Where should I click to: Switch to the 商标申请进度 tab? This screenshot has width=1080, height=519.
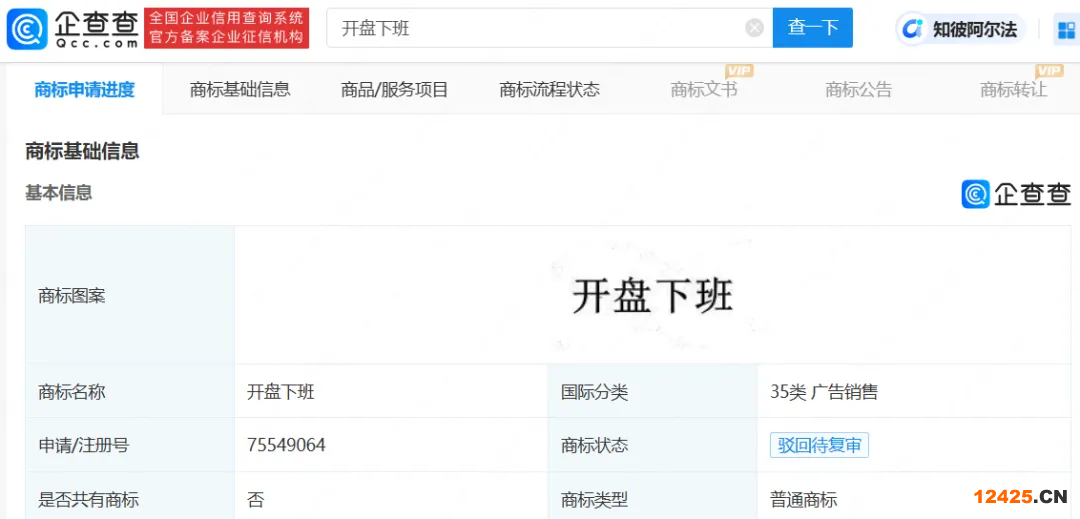coord(84,90)
